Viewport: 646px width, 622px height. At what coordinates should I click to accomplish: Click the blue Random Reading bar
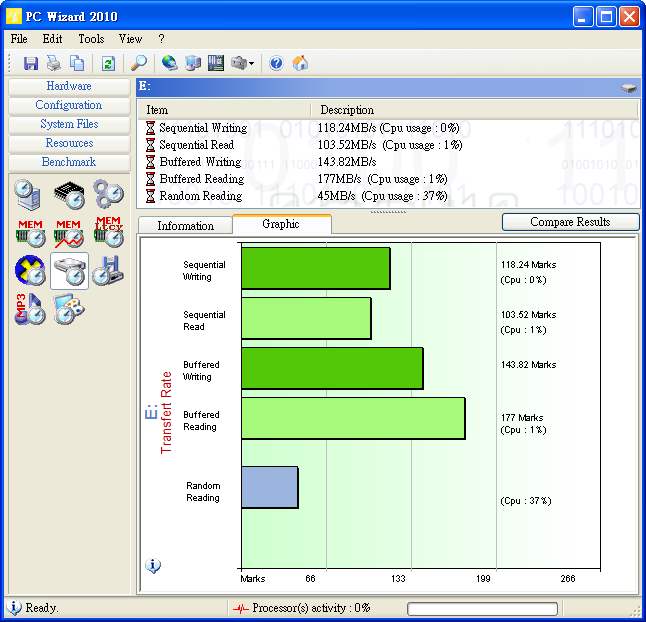tap(269, 487)
